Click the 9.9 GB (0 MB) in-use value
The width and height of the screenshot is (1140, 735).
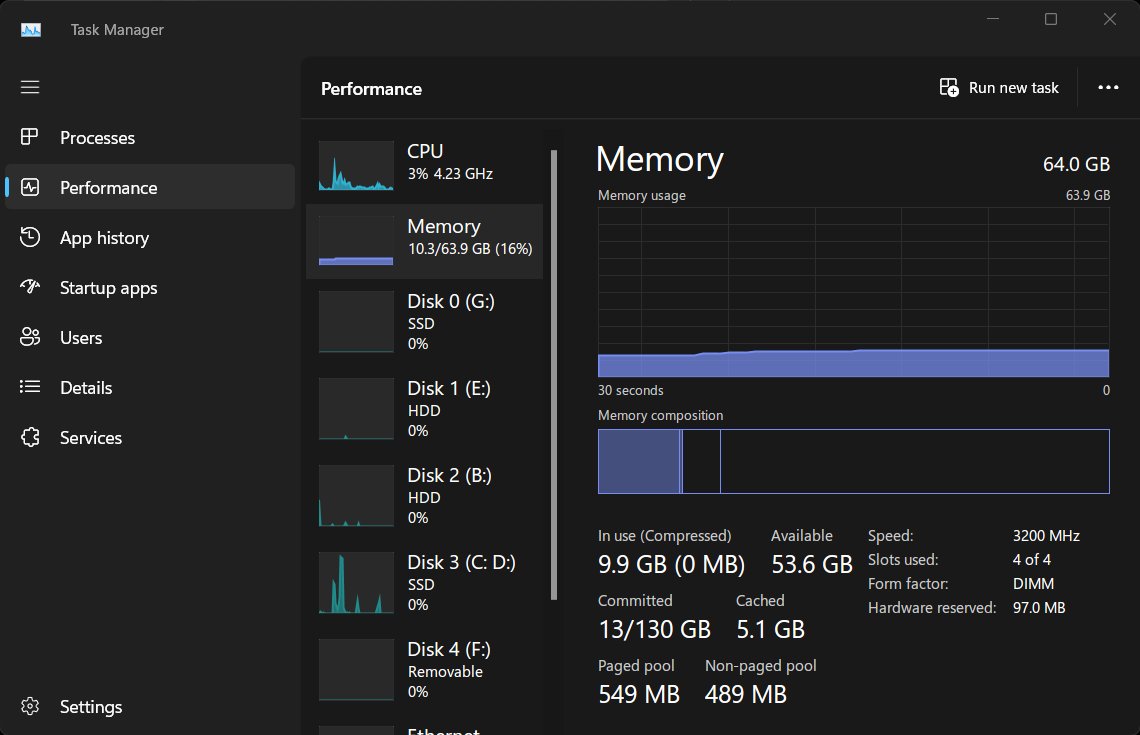[671, 564]
